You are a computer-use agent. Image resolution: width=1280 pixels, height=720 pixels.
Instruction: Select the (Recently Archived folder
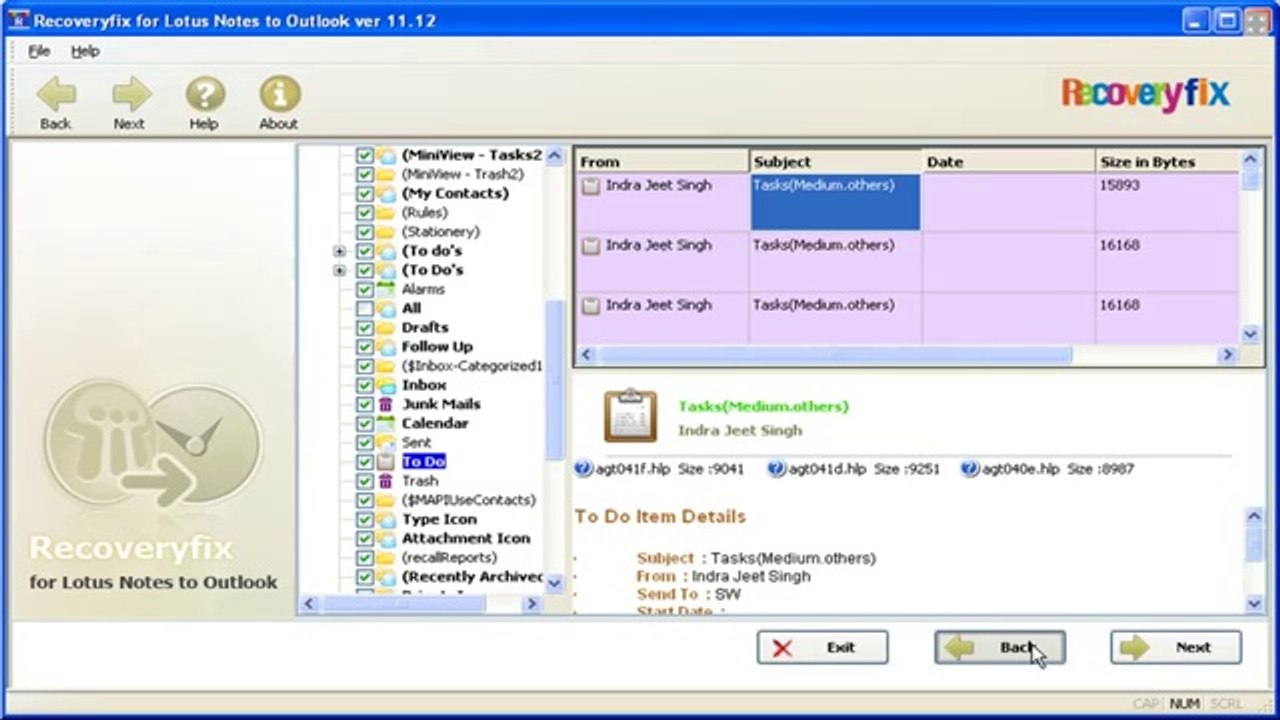click(x=472, y=577)
